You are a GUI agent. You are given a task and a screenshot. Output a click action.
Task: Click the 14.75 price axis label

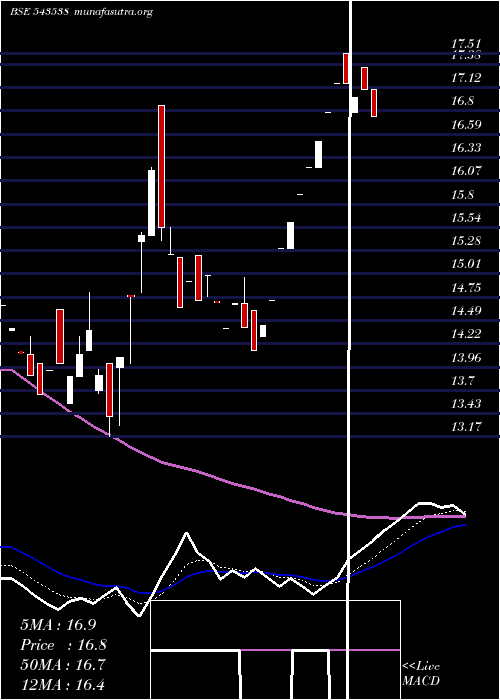pos(466,288)
